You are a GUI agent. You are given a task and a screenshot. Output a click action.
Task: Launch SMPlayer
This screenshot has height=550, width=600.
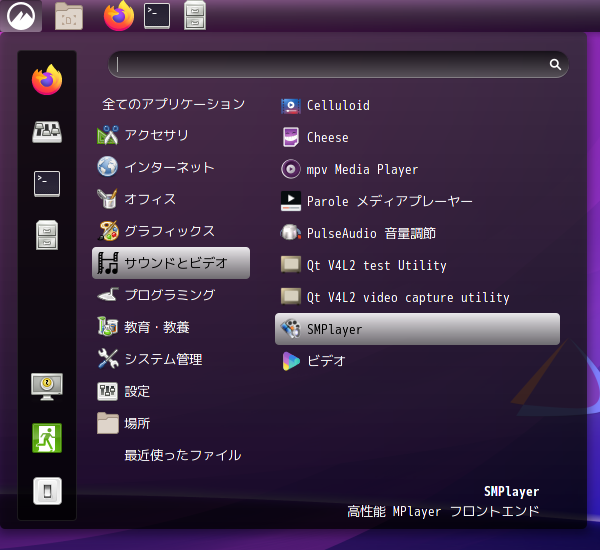pyautogui.click(x=417, y=329)
